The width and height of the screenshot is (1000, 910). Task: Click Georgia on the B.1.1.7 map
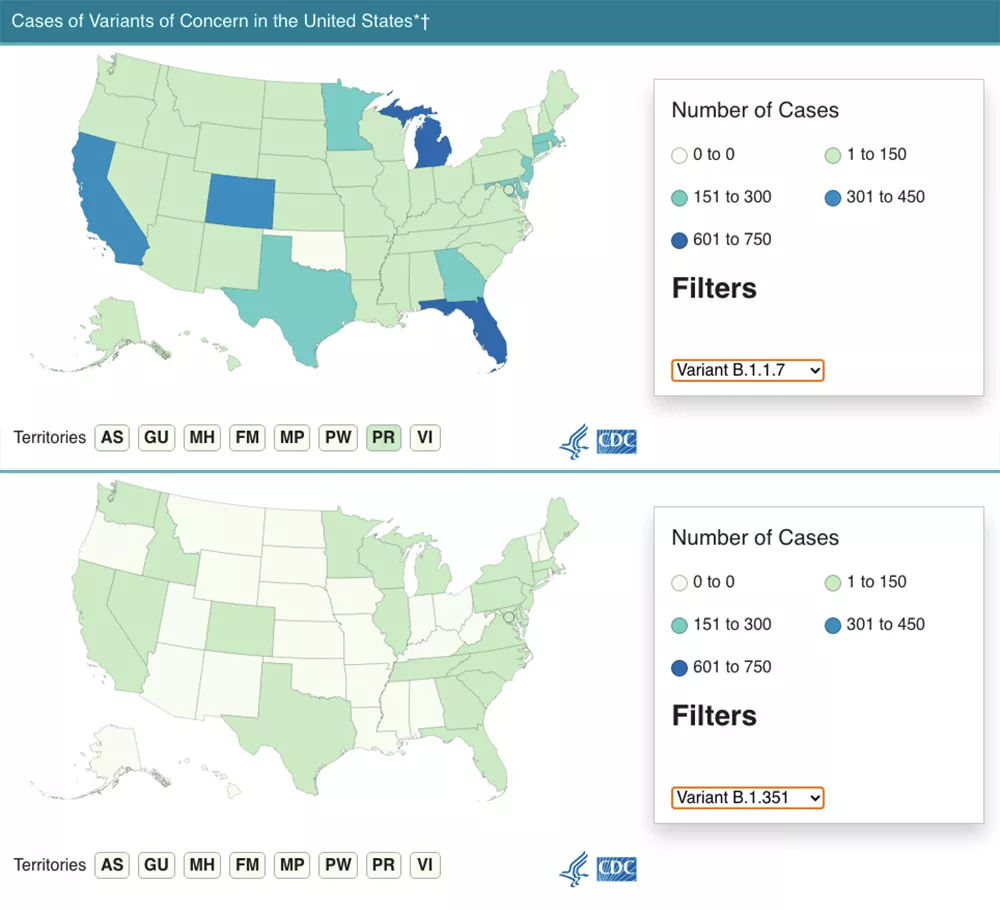click(461, 275)
